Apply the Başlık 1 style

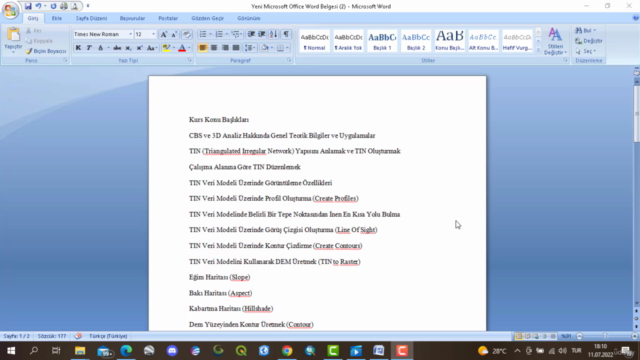click(382, 41)
